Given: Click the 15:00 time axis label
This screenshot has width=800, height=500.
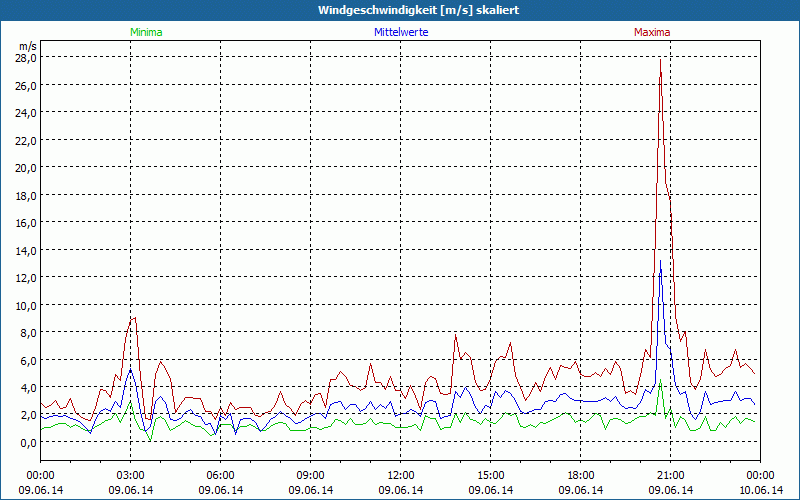Looking at the screenshot, I should (491, 475).
